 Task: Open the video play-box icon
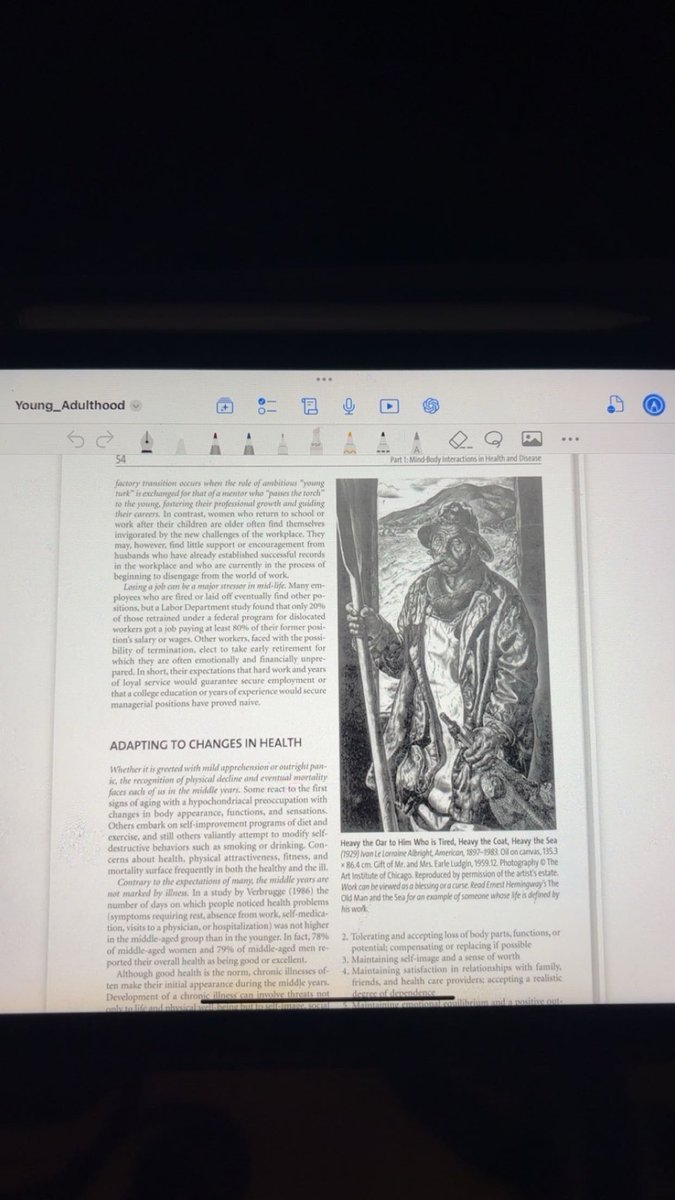click(x=390, y=406)
